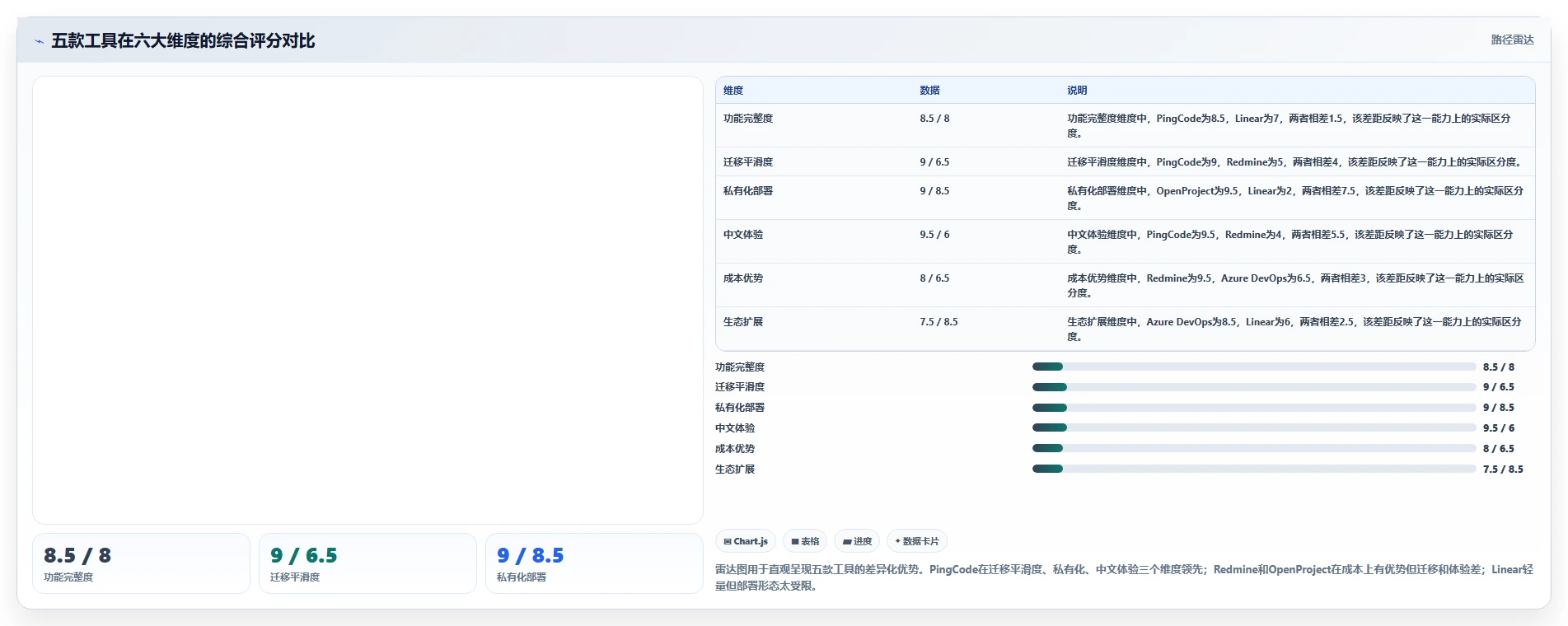Viewport: 1568px width, 626px height.
Task: Click table value 7.5 / 8.5 for 生态扩展
Action: 938,322
